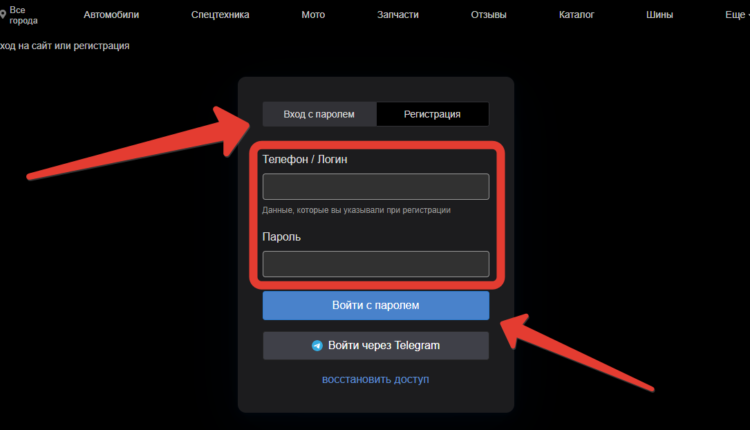Click the Telegram paper plane icon
The width and height of the screenshot is (750, 430).
click(317, 346)
